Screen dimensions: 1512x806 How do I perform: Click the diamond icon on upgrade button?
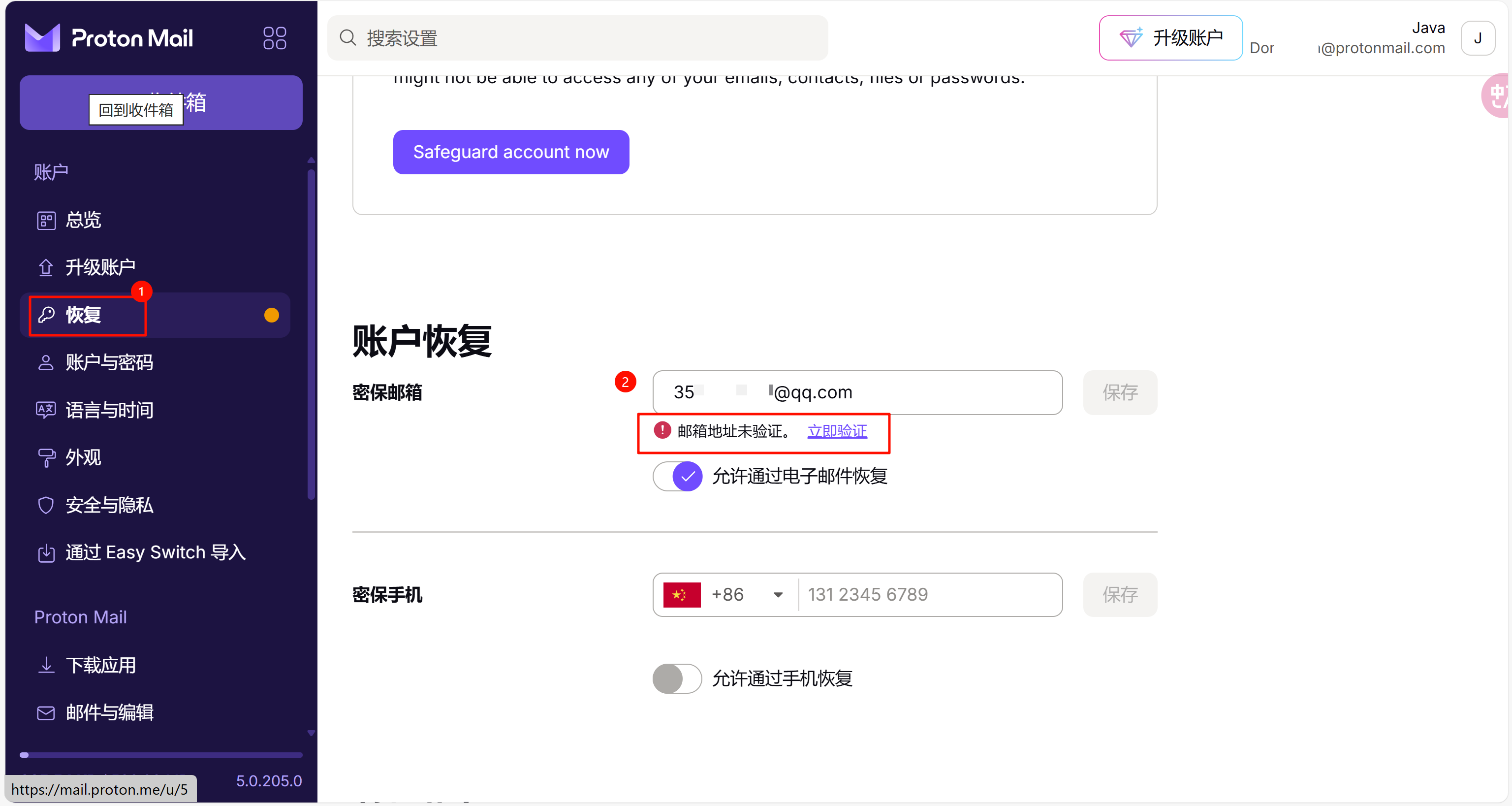[1131, 37]
